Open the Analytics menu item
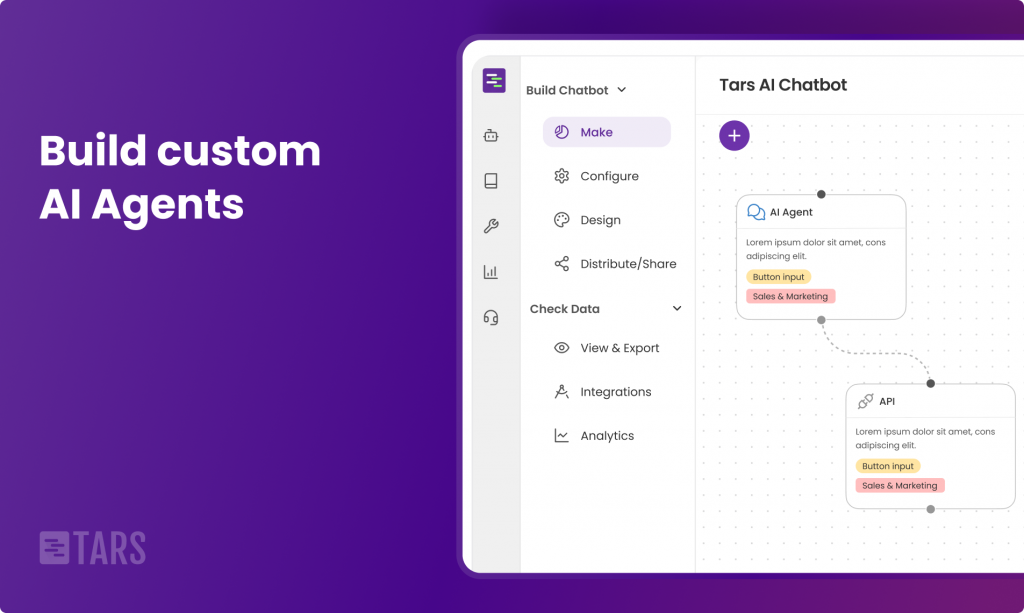The width and height of the screenshot is (1024, 613). (607, 435)
